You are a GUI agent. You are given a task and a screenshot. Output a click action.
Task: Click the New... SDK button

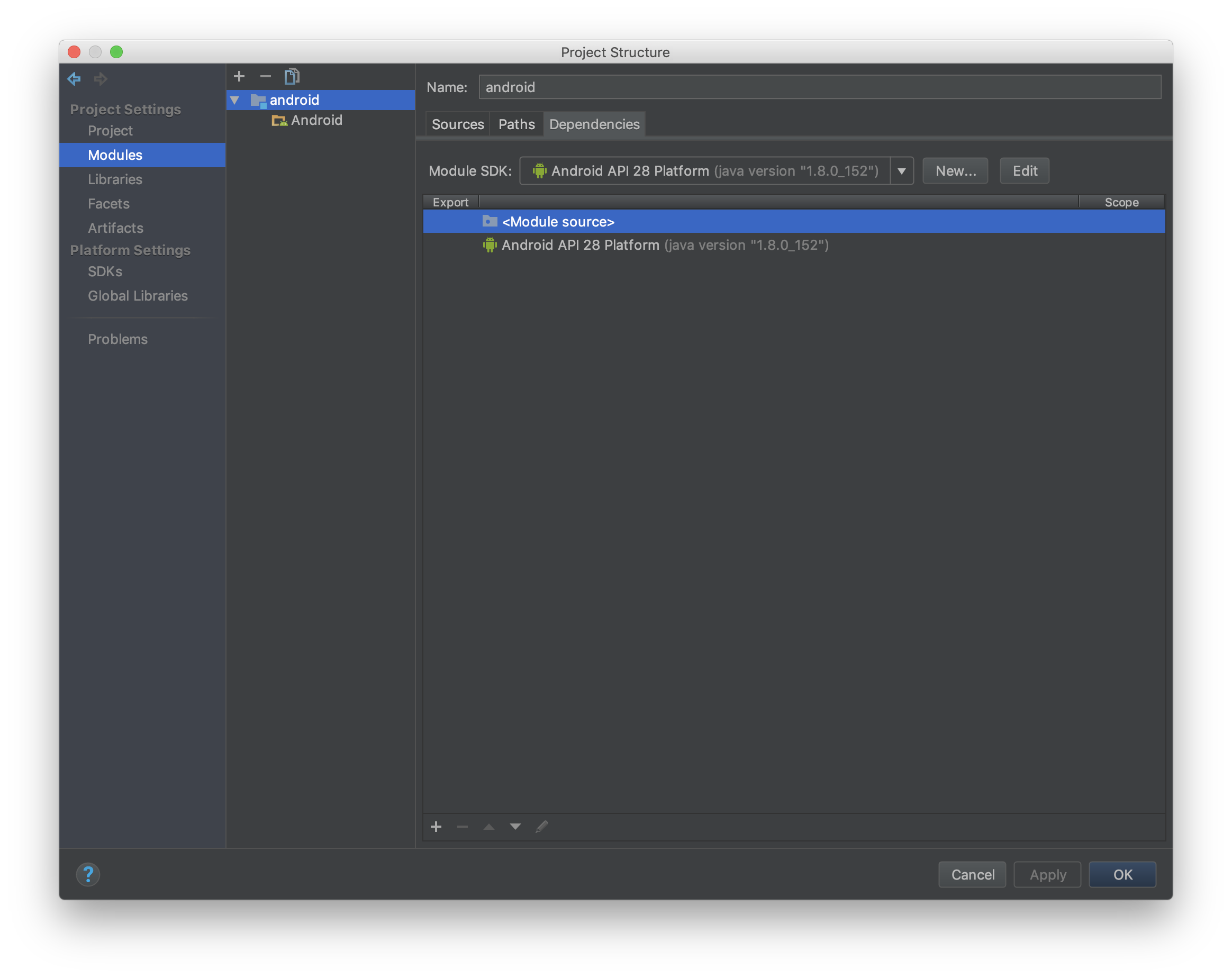(x=955, y=171)
